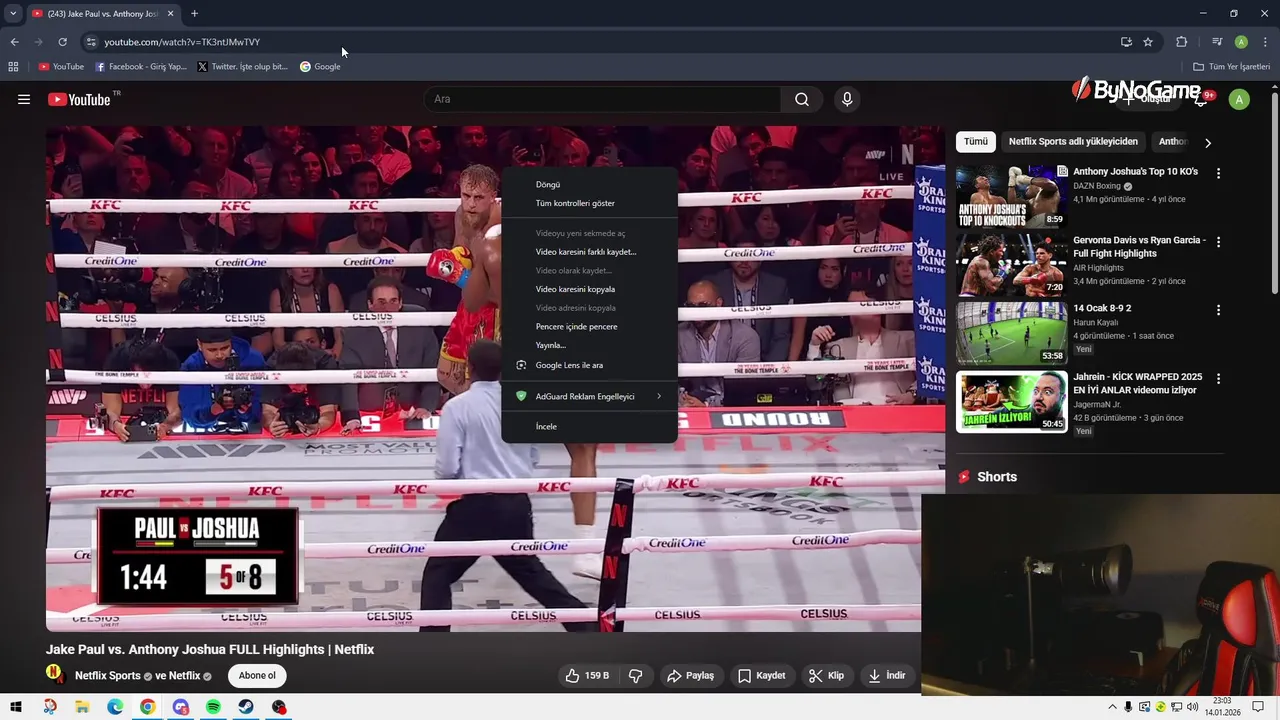This screenshot has height=720, width=1280.
Task: Open the Netflix Sports channel avatar
Action: (55, 674)
